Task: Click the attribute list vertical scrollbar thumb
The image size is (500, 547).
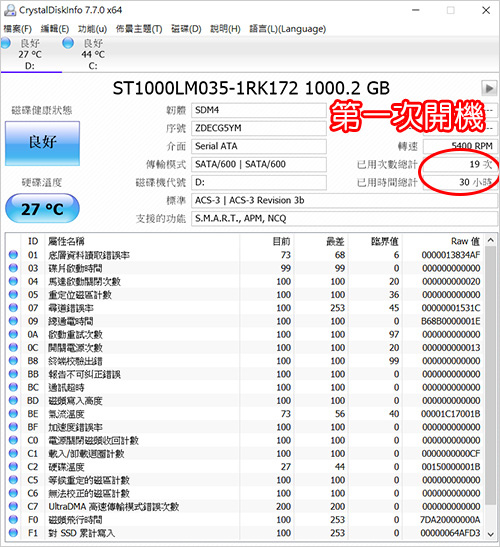Action: 490,376
